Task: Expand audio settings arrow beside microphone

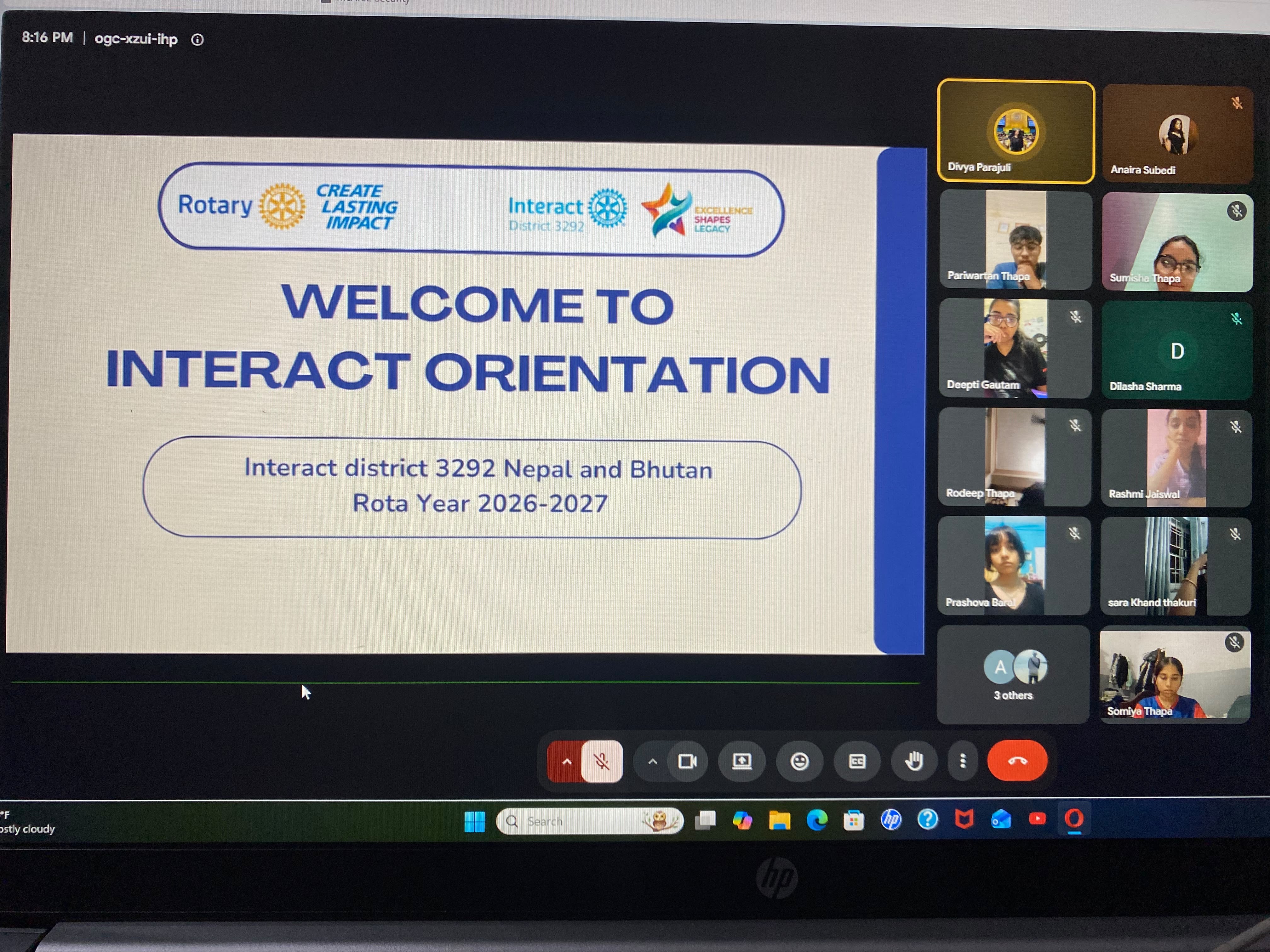Action: tap(567, 762)
